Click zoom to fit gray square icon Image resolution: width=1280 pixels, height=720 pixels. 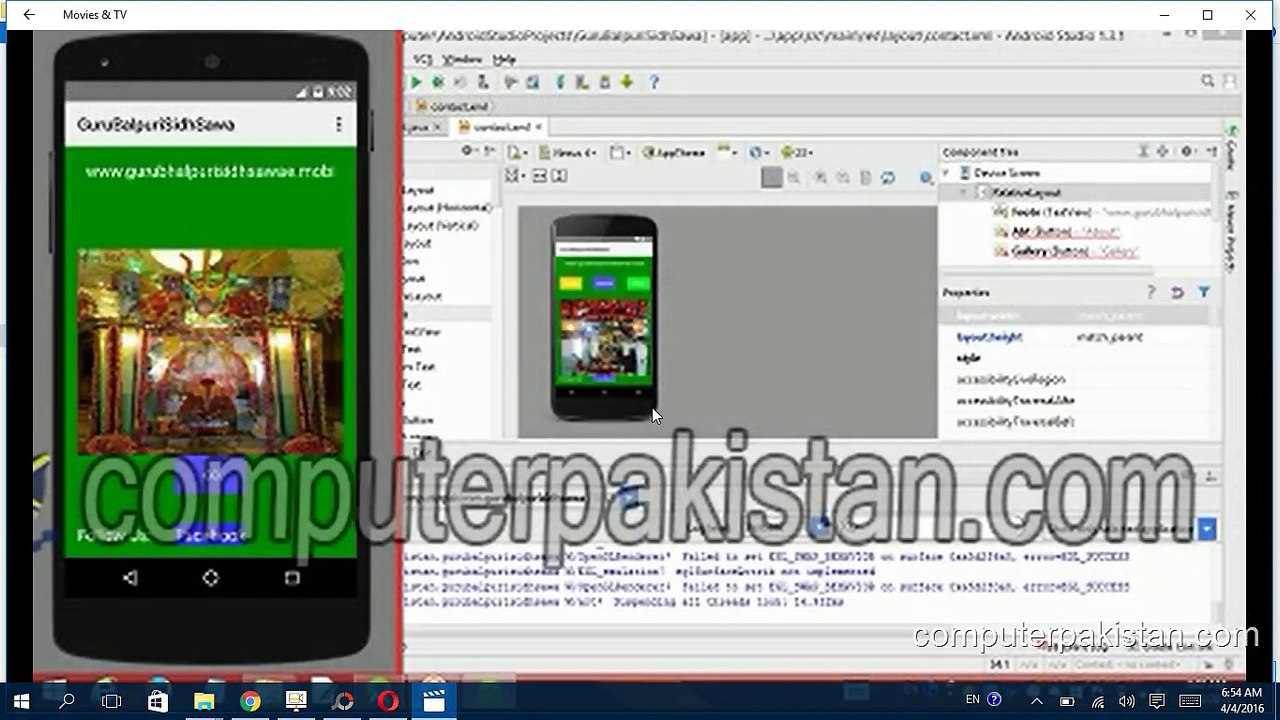click(x=771, y=178)
